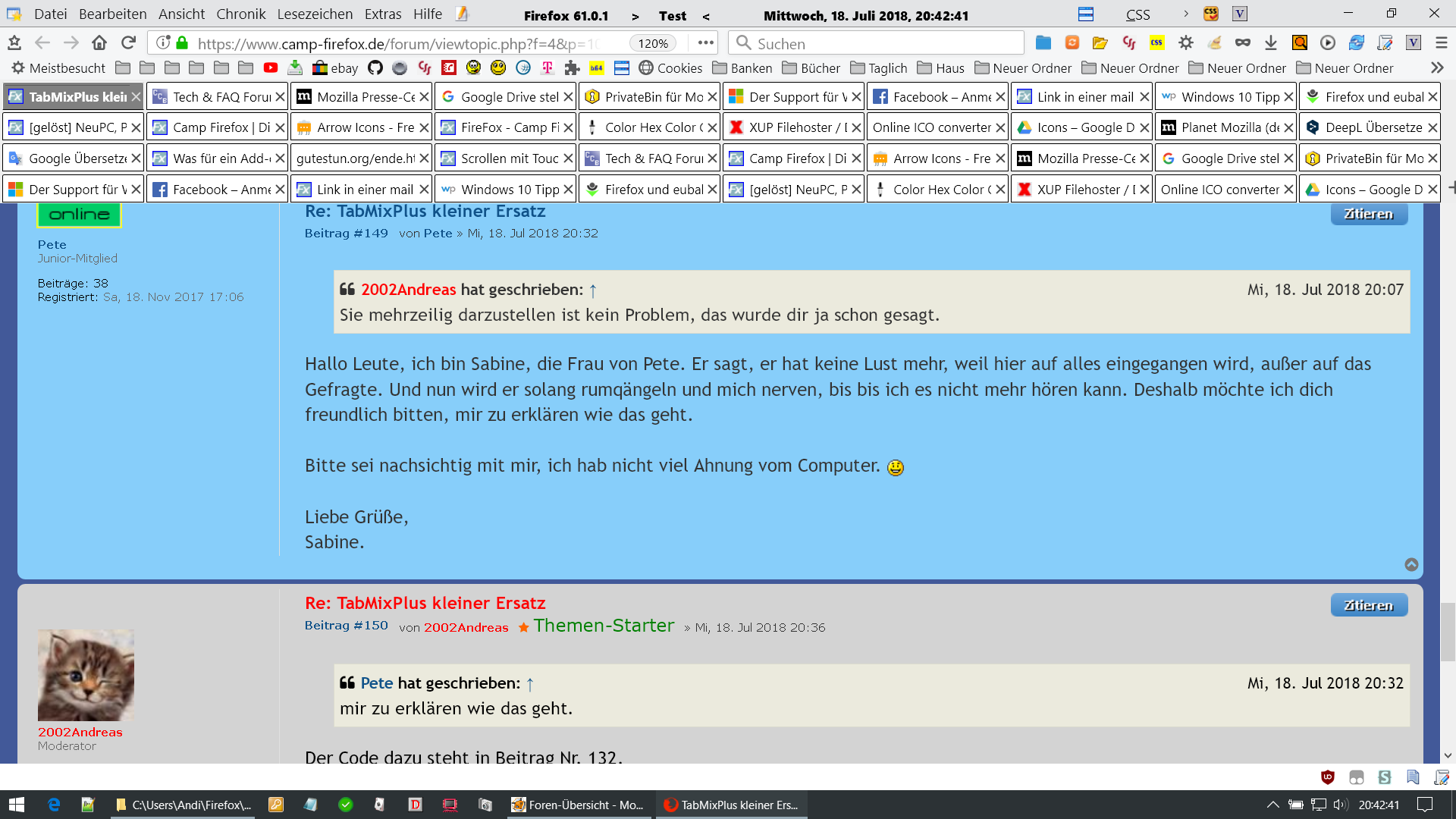Open Windows Start menu
Viewport: 1456px width, 819px height.
(x=17, y=805)
